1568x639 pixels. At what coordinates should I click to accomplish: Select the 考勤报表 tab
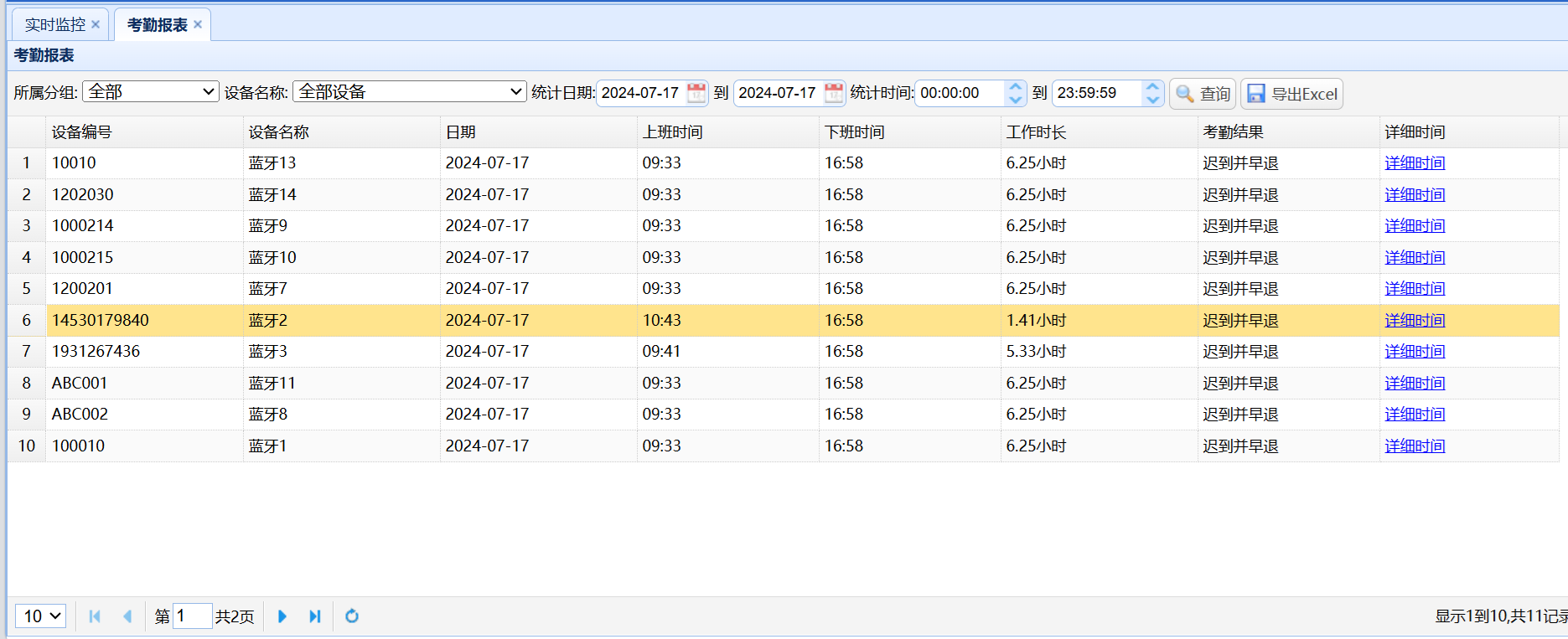tap(157, 25)
